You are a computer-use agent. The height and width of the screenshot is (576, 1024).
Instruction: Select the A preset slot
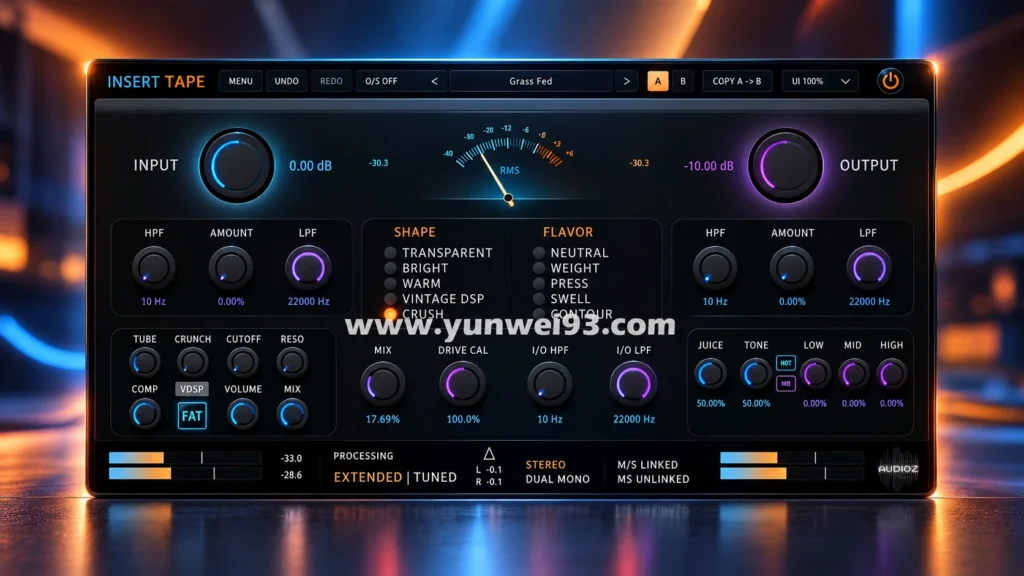tap(658, 81)
